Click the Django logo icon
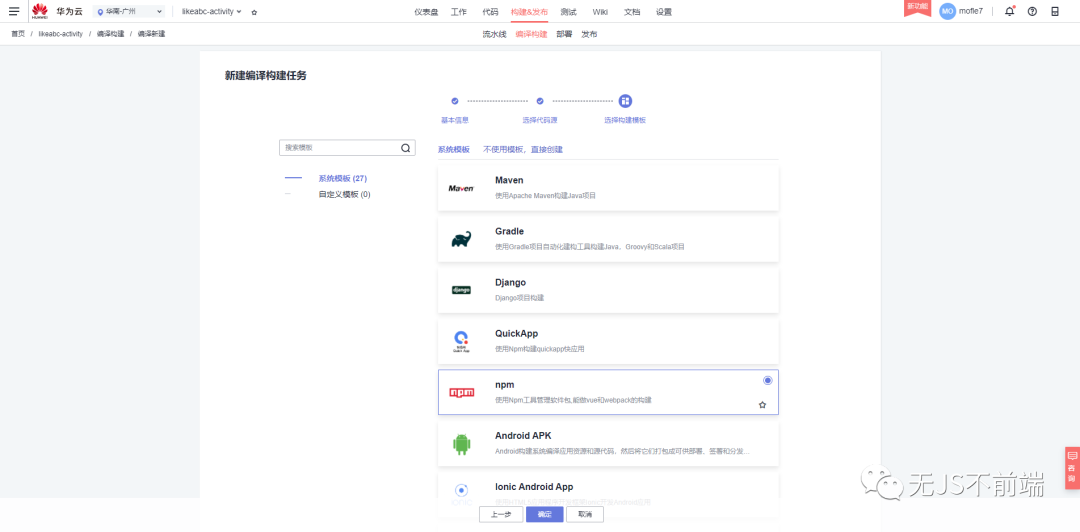 (461, 290)
